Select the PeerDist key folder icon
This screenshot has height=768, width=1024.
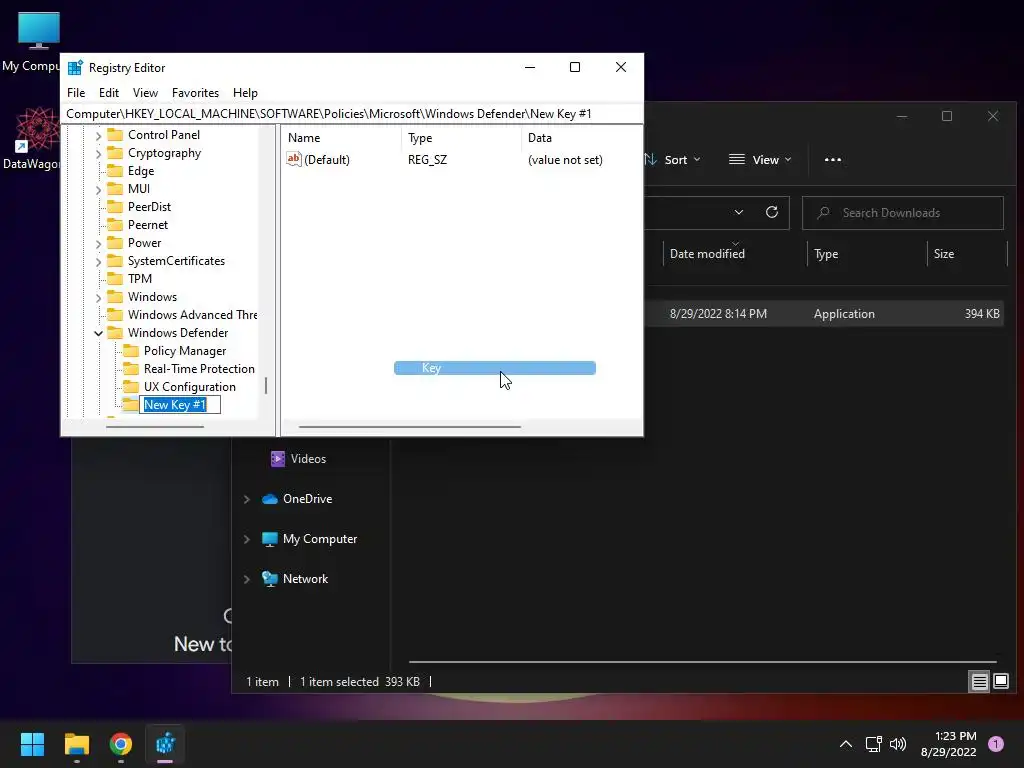[115, 206]
